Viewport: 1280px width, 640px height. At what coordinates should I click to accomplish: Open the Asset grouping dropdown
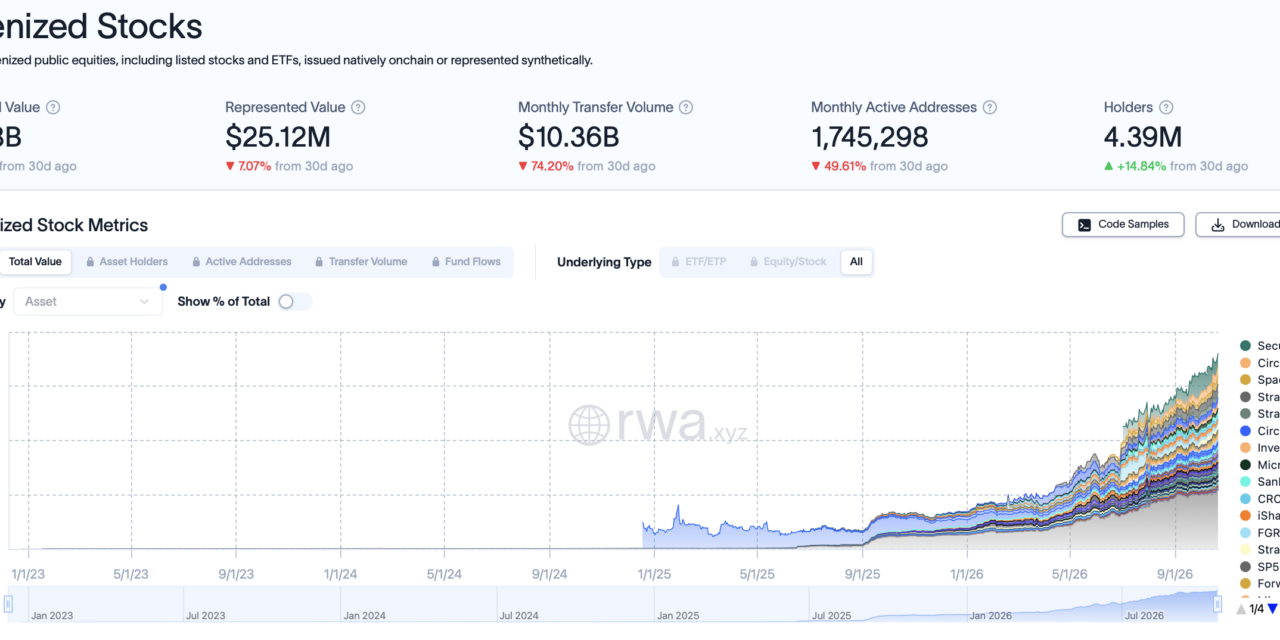pyautogui.click(x=87, y=301)
